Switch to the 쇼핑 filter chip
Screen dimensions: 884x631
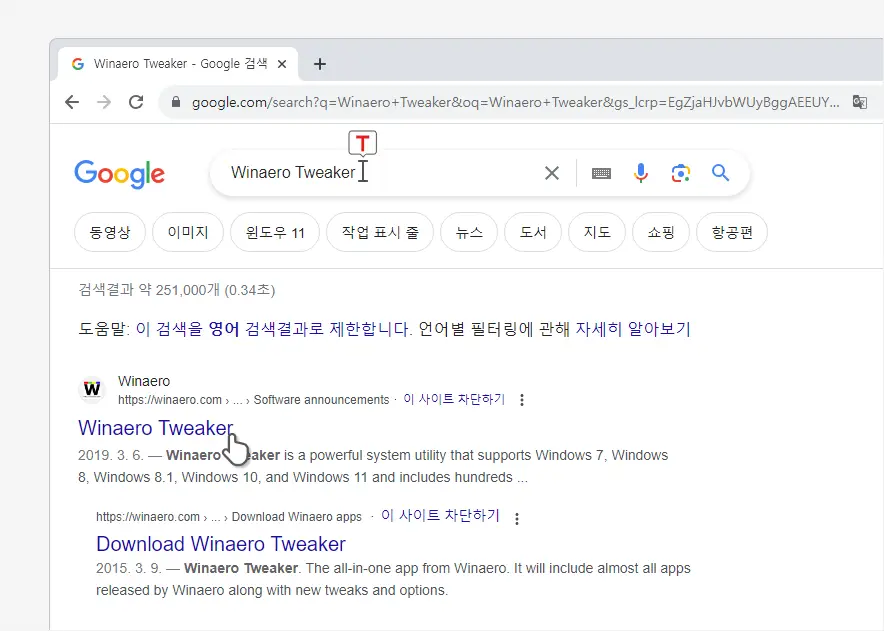660,232
